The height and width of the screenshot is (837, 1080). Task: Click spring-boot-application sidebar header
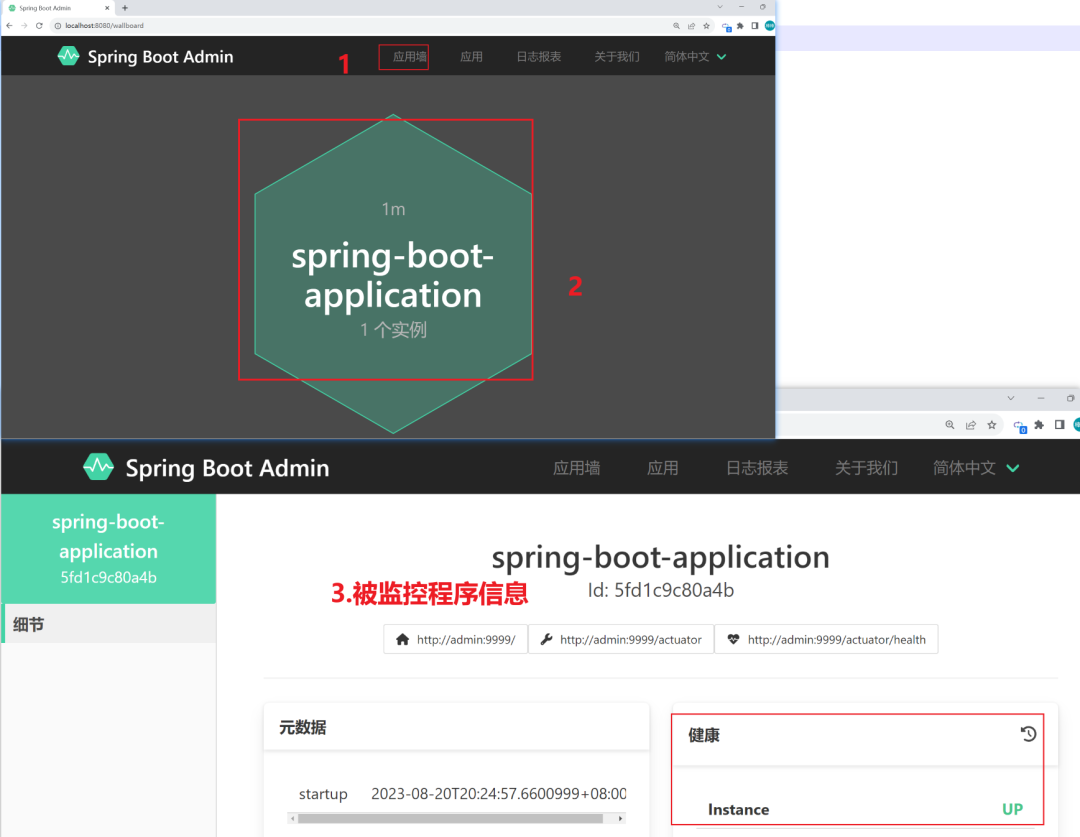coord(109,548)
